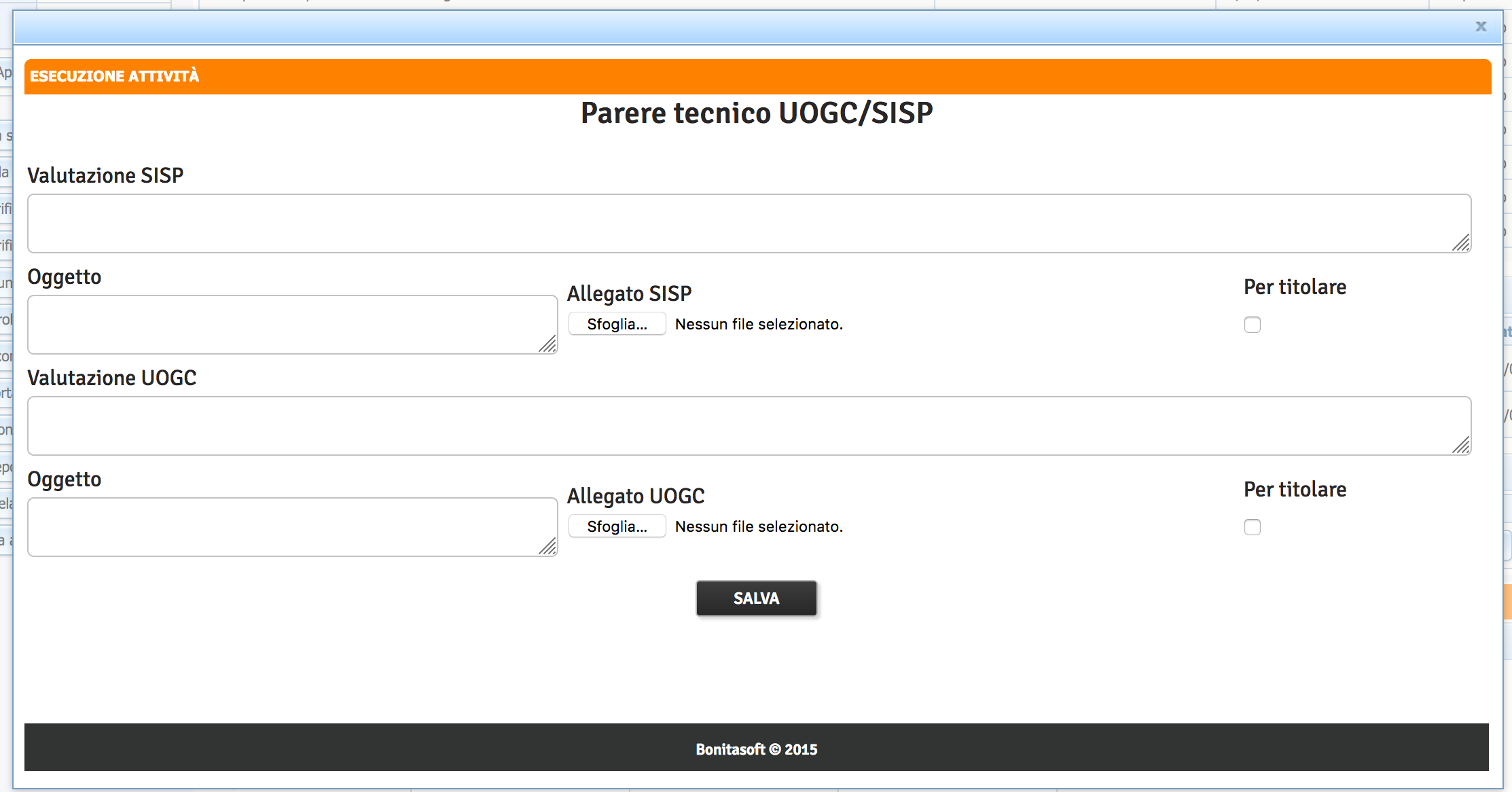1512x792 pixels.
Task: Click 'Nessun file selezionato.' beside Allegato UOGC
Action: click(x=759, y=526)
